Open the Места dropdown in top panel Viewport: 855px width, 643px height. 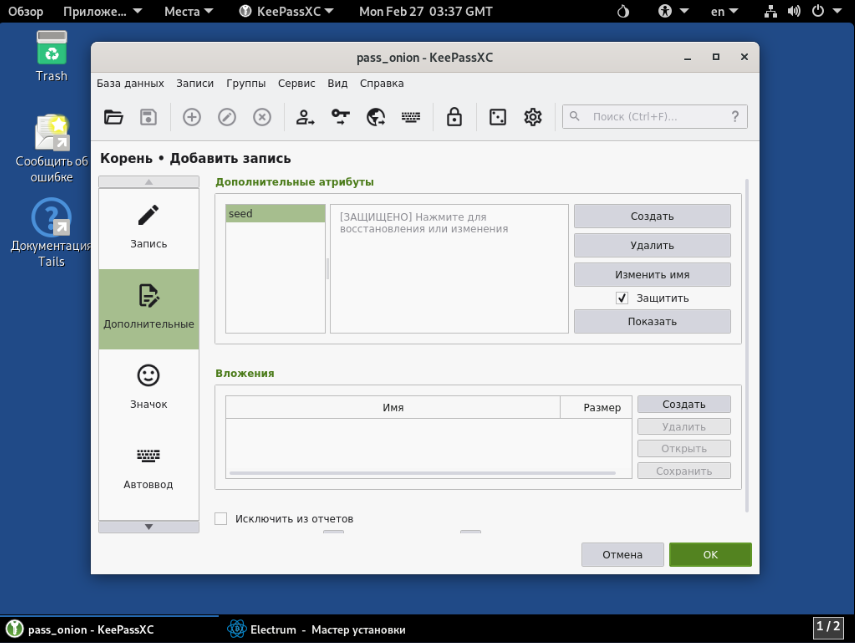(x=188, y=12)
